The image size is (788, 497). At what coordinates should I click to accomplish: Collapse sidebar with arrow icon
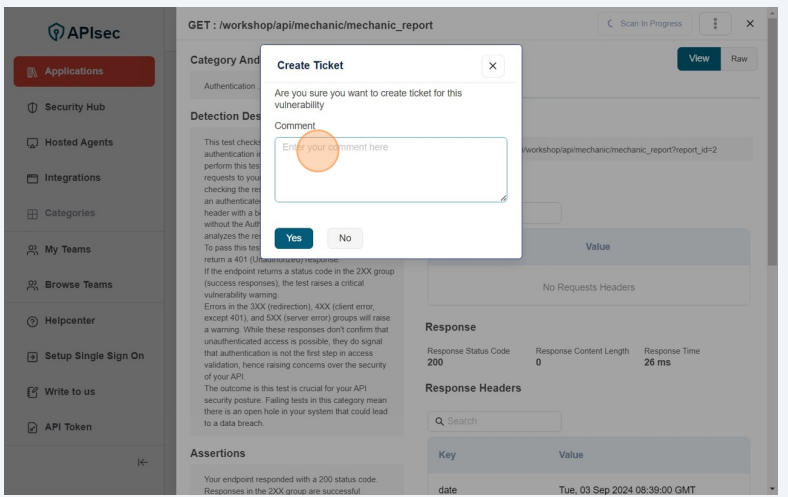pos(142,462)
